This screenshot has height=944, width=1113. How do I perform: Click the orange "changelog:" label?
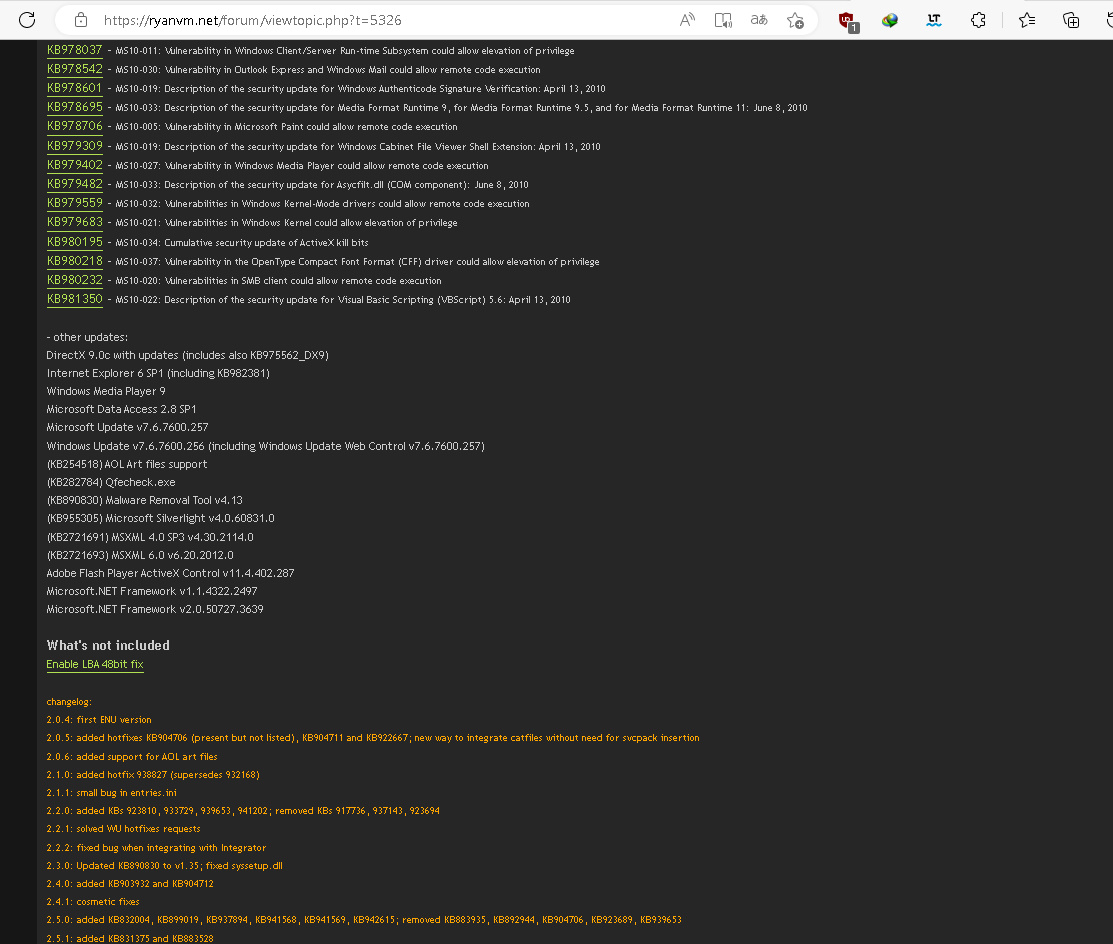pos(69,702)
